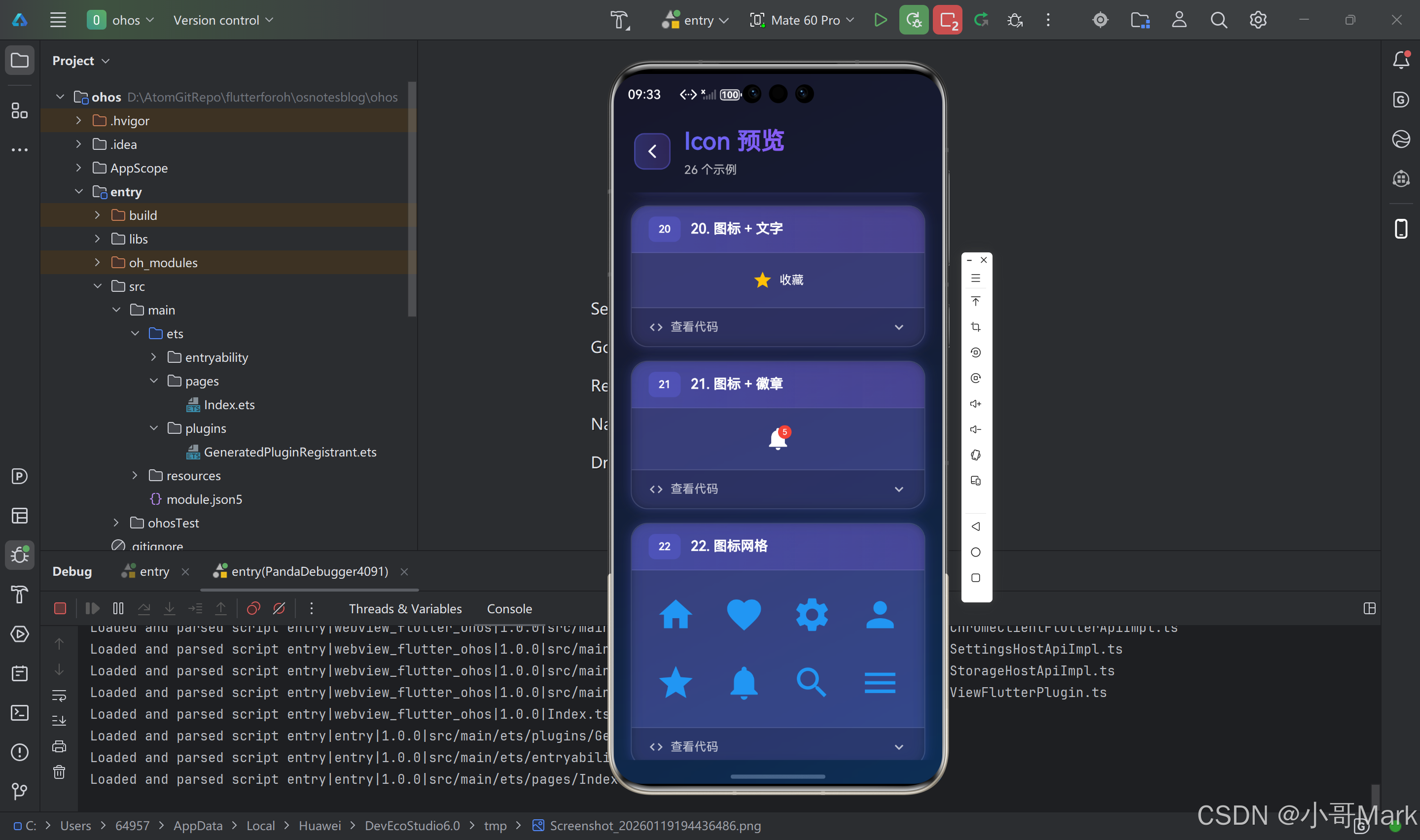The width and height of the screenshot is (1420, 840).
Task: Toggle soft-wrap in console gutter
Action: [x=59, y=695]
